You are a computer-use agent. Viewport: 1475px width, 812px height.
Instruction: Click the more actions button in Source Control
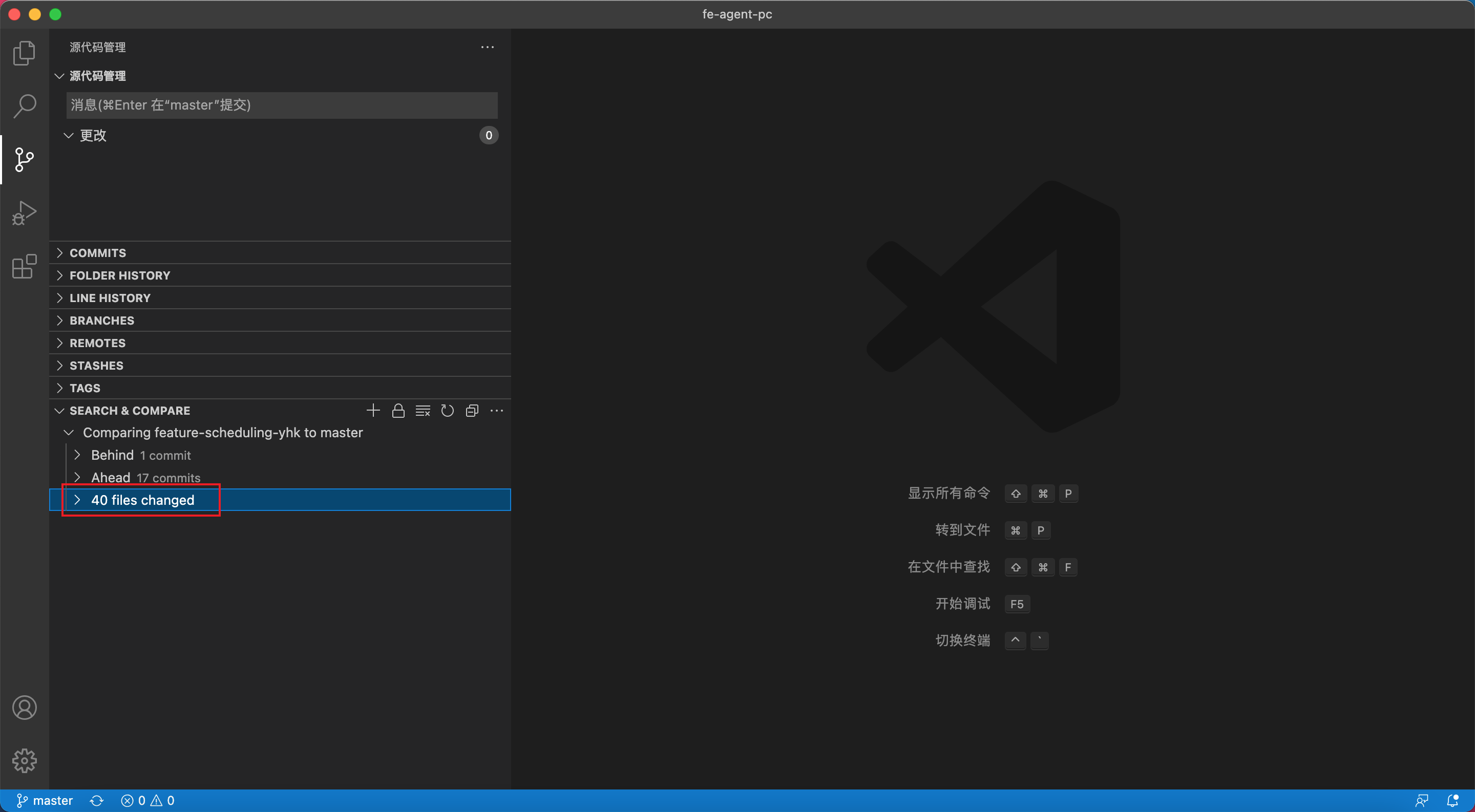487,47
